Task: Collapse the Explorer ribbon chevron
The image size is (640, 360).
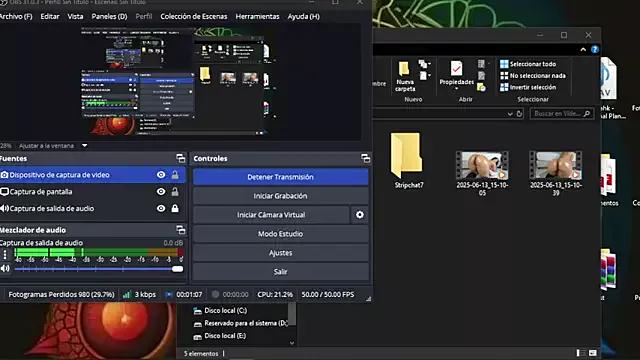Action: point(583,49)
